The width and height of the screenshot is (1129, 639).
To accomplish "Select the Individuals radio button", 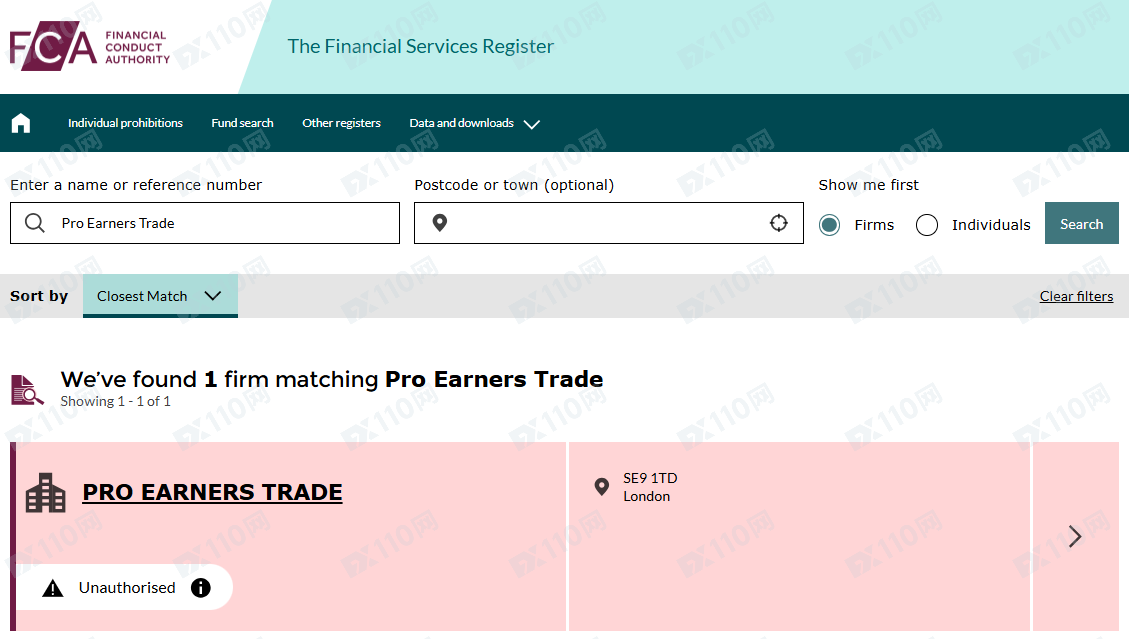I will point(927,225).
